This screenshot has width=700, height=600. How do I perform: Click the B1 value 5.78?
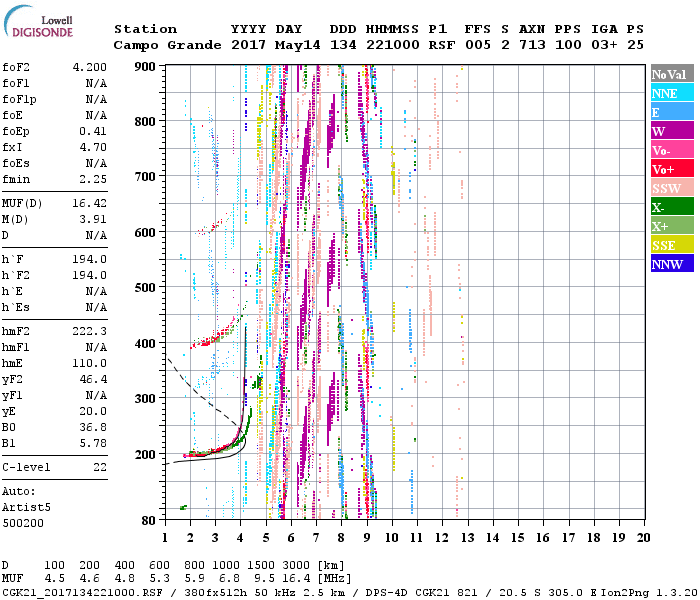pyautogui.click(x=93, y=443)
